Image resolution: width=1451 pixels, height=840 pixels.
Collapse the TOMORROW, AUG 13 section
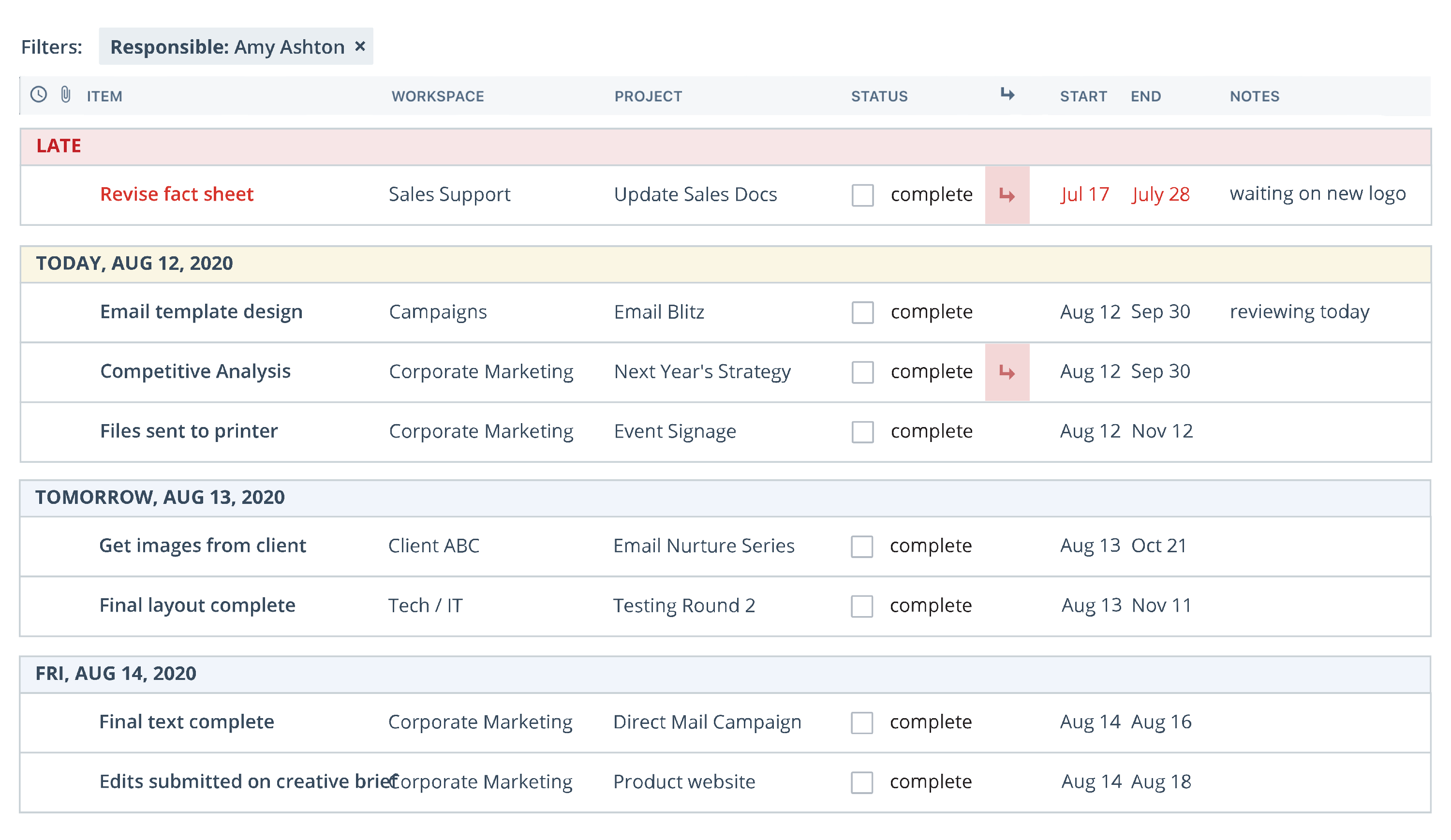click(161, 497)
